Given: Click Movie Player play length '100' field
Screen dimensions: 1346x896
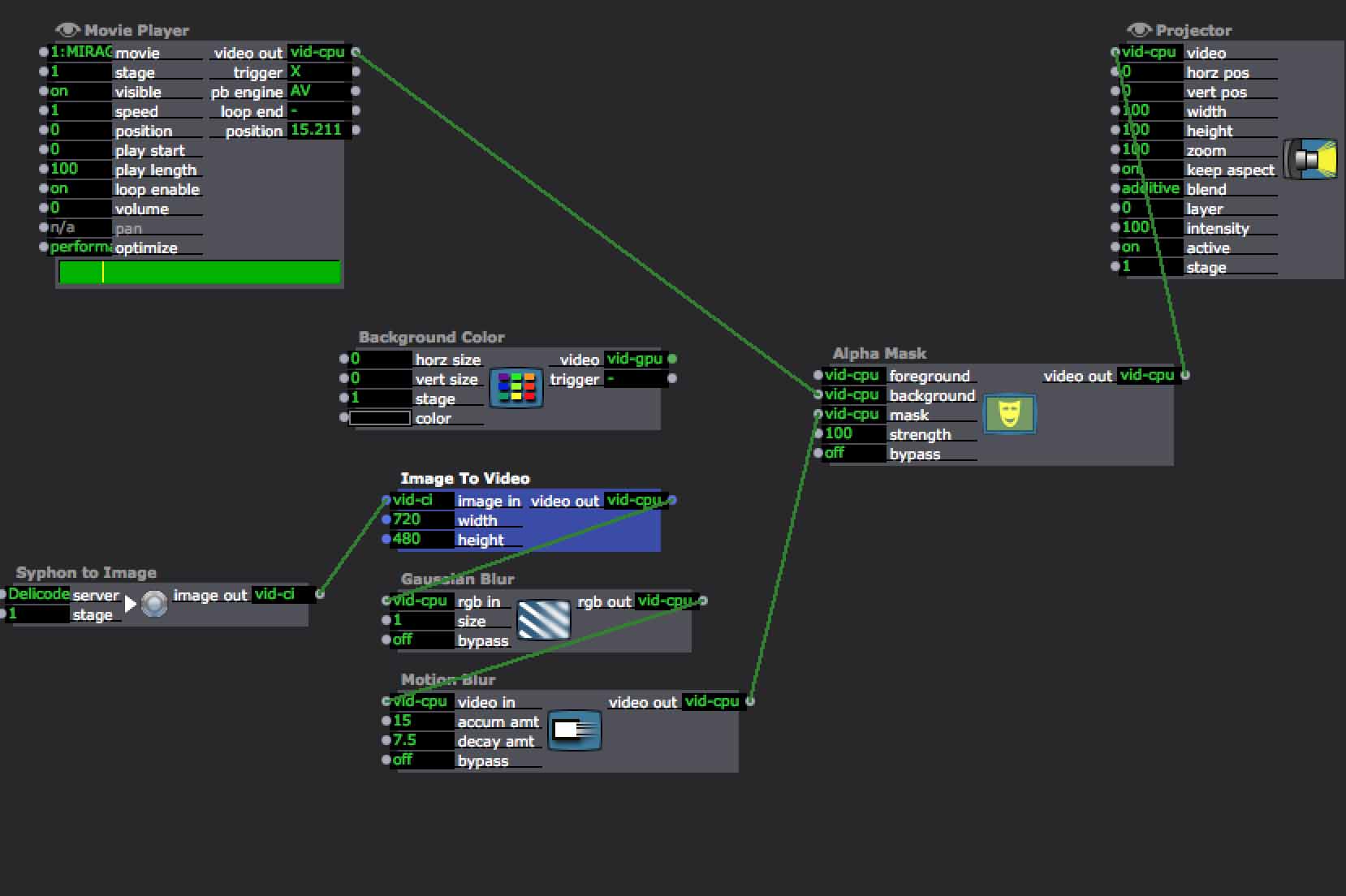Looking at the screenshot, I should coord(80,169).
